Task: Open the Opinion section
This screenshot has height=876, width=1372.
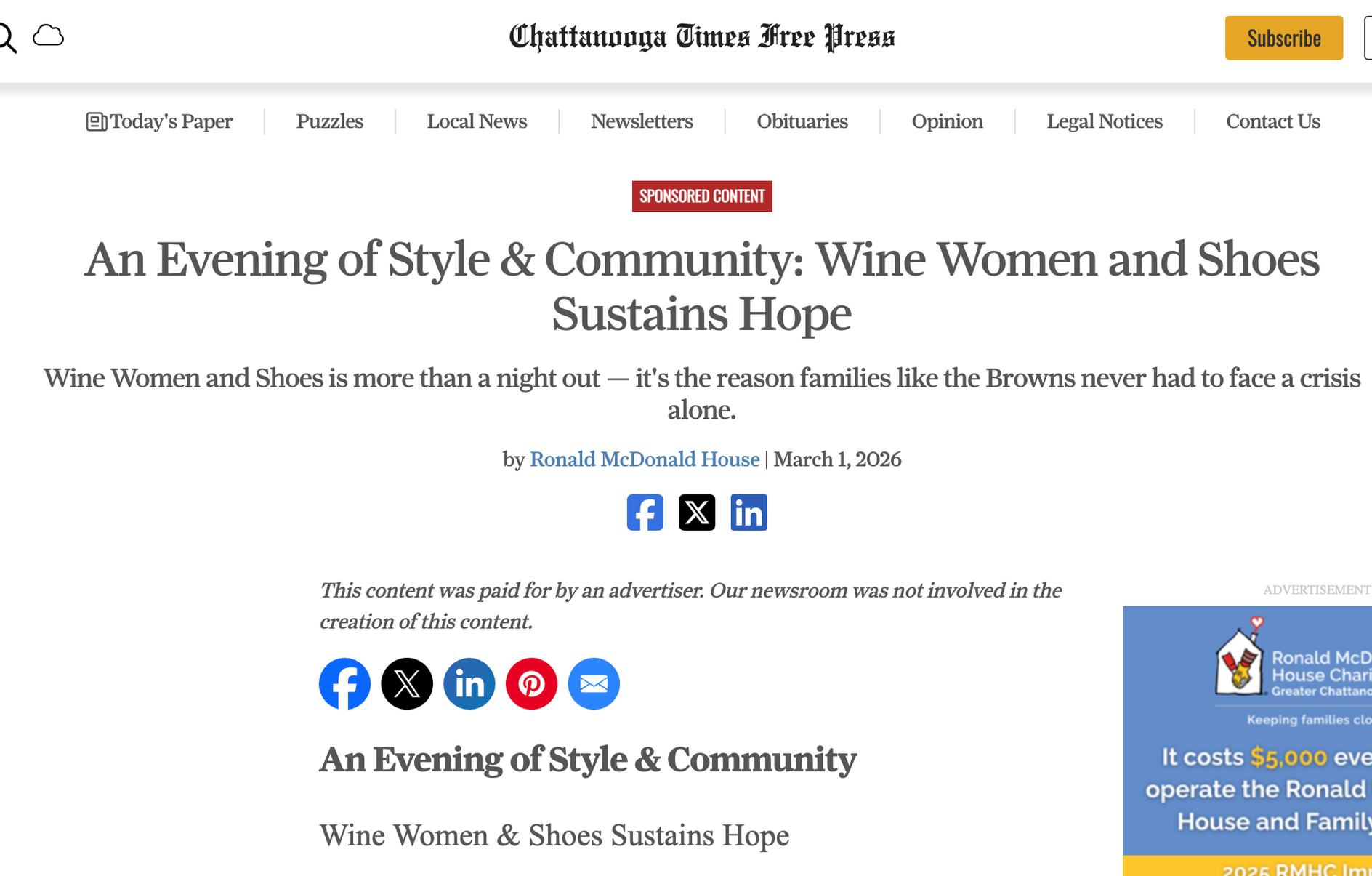Action: click(947, 121)
